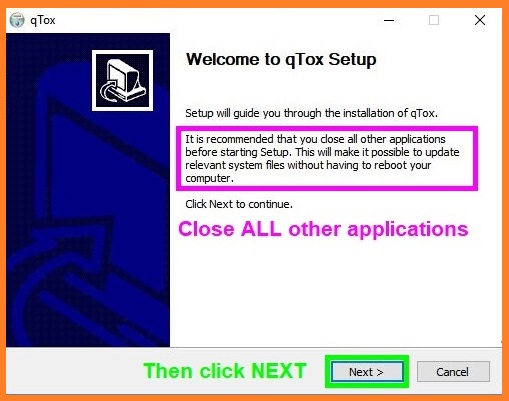Cancel the qTox setup

(453, 372)
